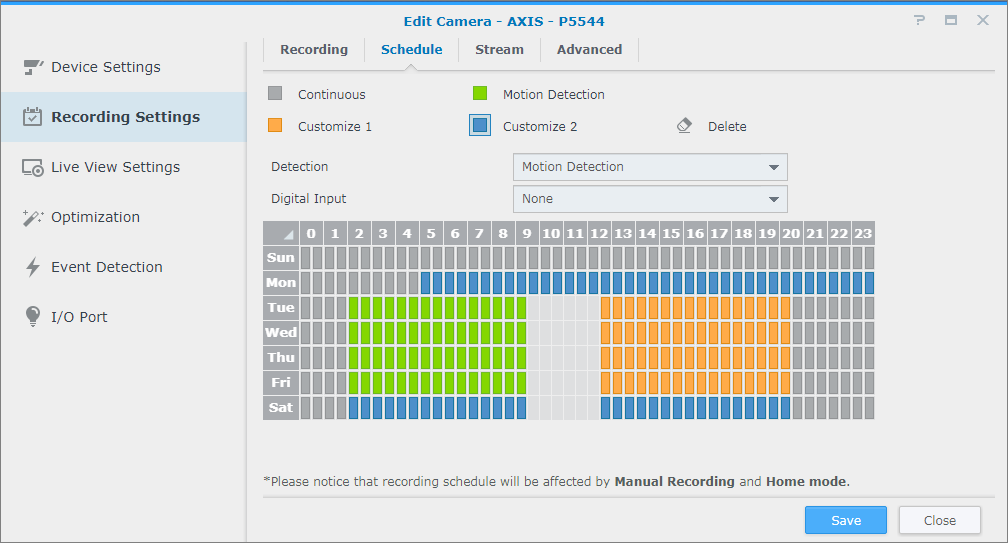The width and height of the screenshot is (1008, 543).
Task: Click the Device Settings camera icon
Action: (x=33, y=67)
